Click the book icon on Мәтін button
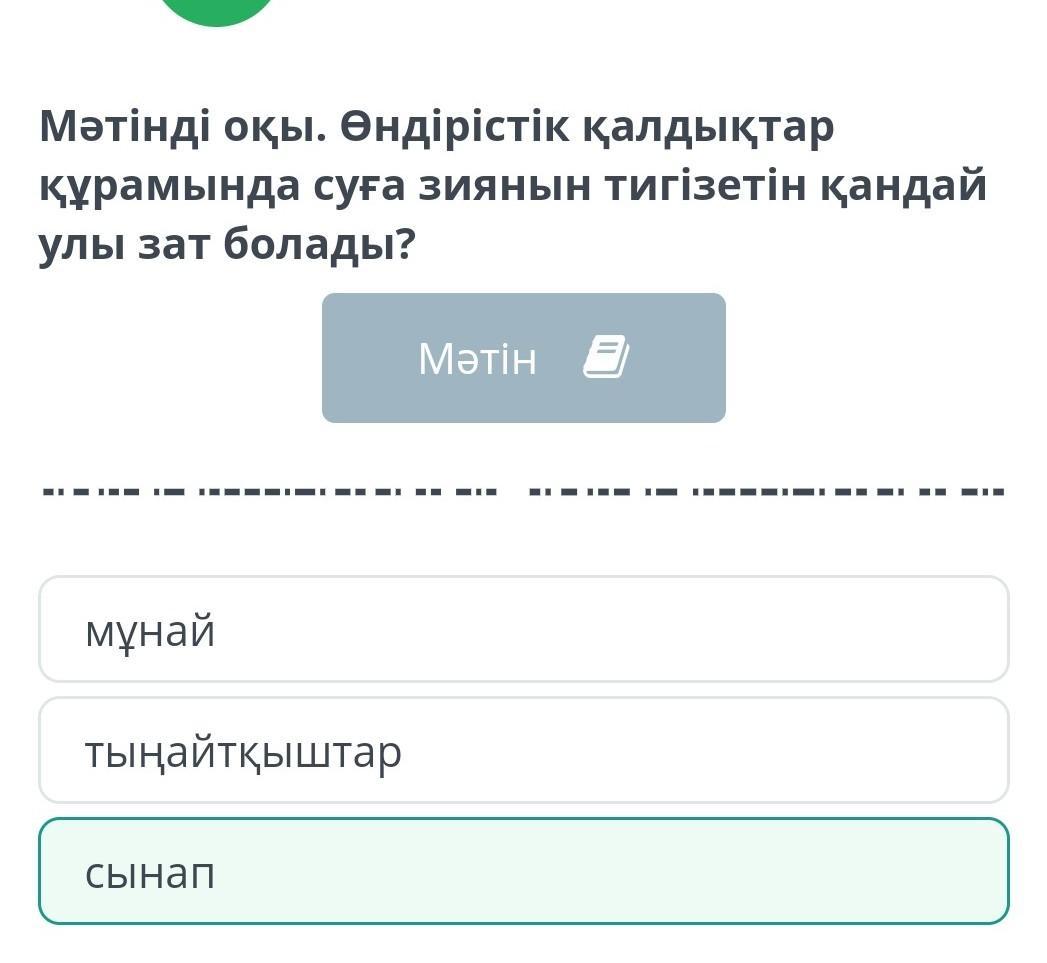This screenshot has height=963, width=1047. 605,357
